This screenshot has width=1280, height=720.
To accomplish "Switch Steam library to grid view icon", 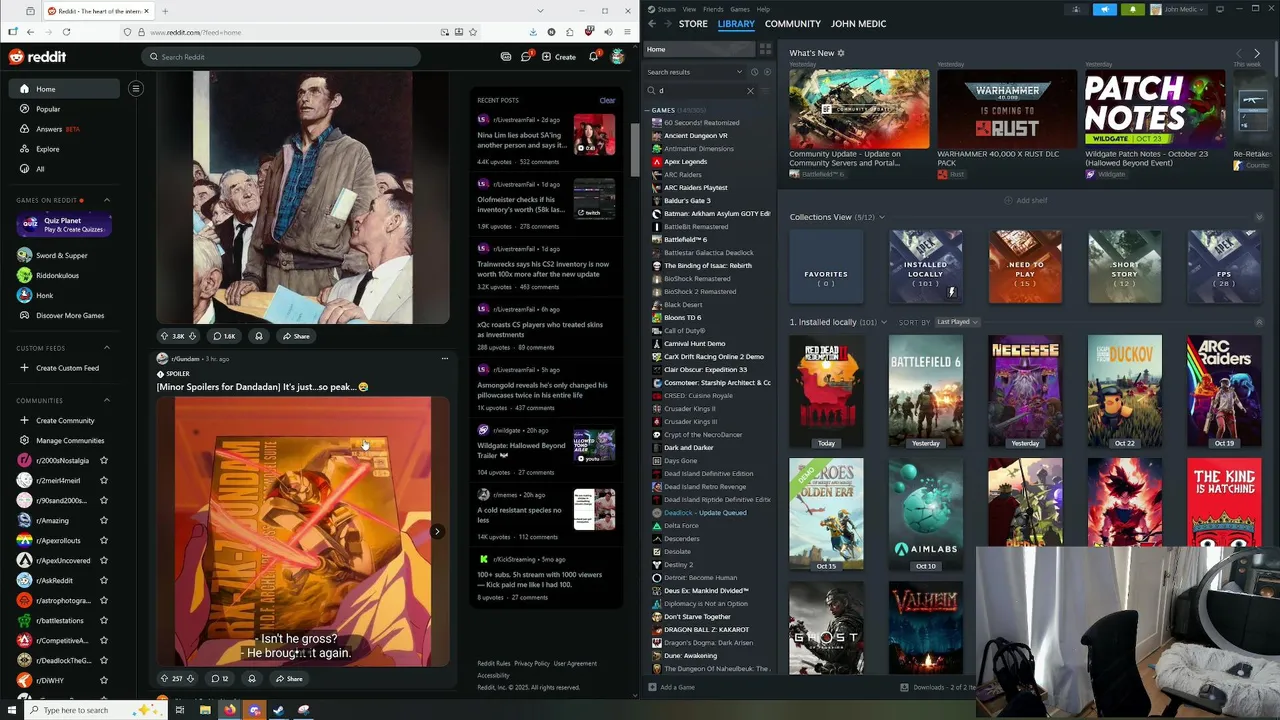I will click(x=765, y=49).
